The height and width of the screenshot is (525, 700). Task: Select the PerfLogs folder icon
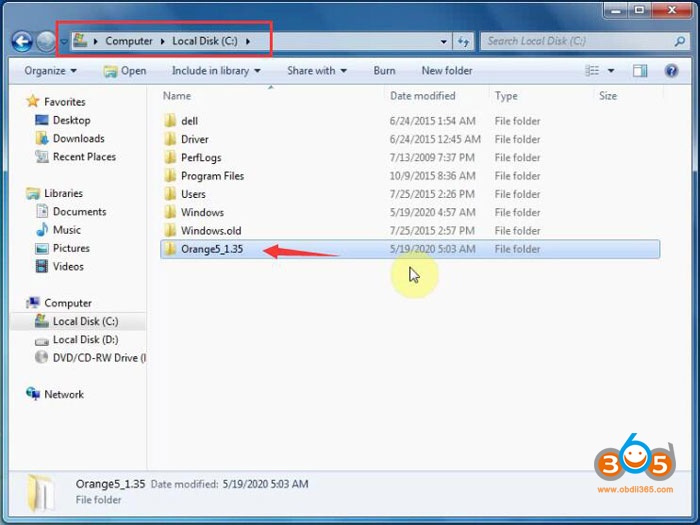(x=170, y=158)
